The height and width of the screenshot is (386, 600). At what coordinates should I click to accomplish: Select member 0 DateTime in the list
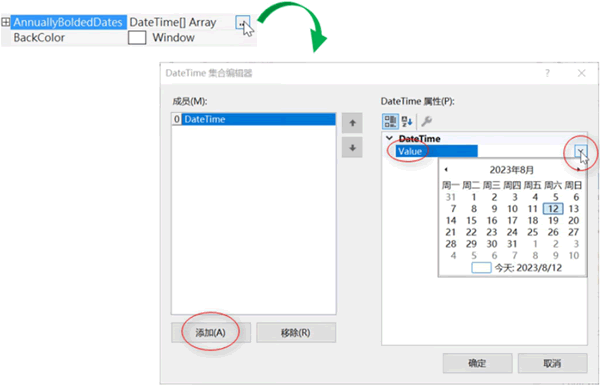(254, 119)
